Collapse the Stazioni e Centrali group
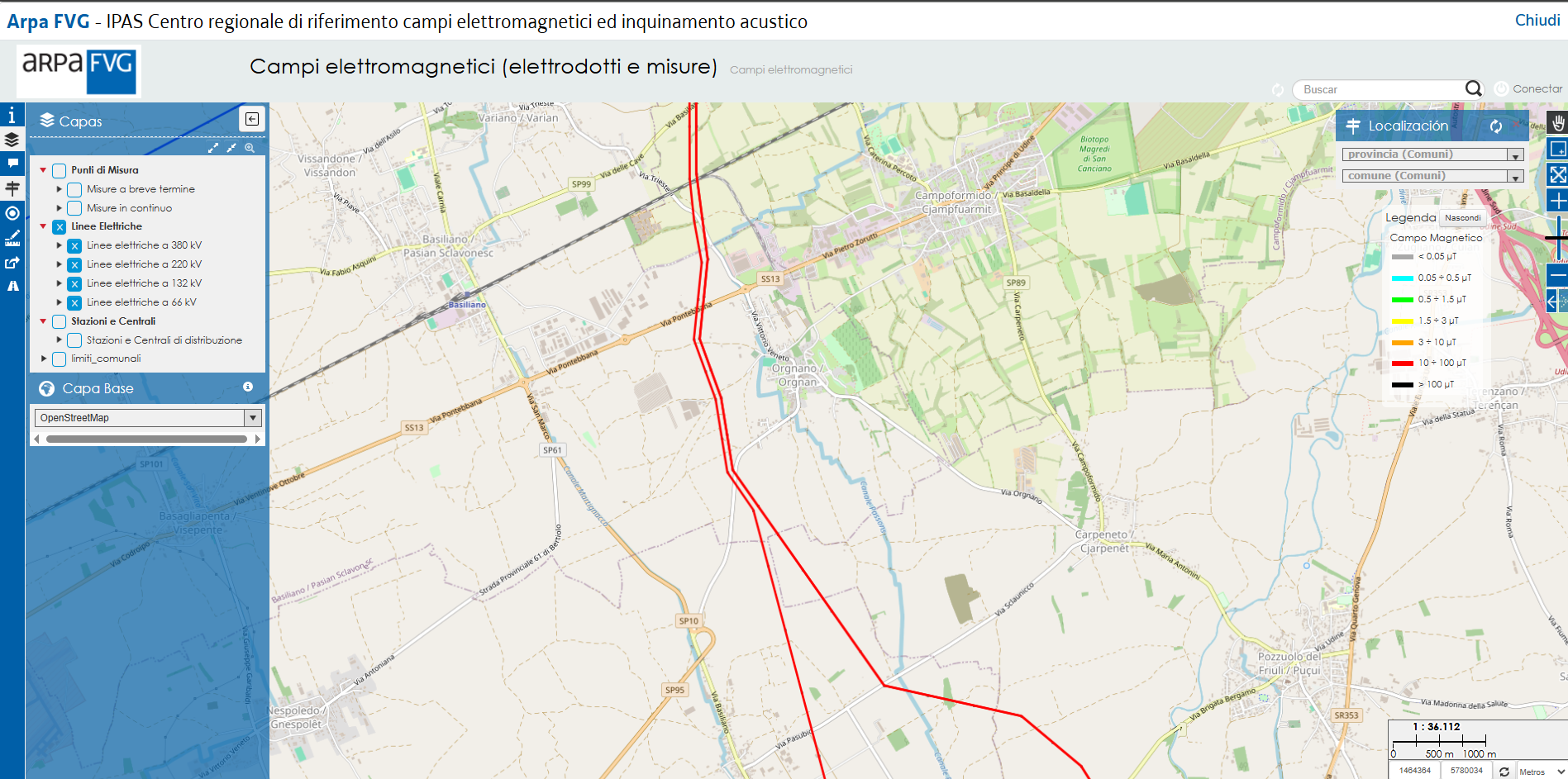 [43, 321]
